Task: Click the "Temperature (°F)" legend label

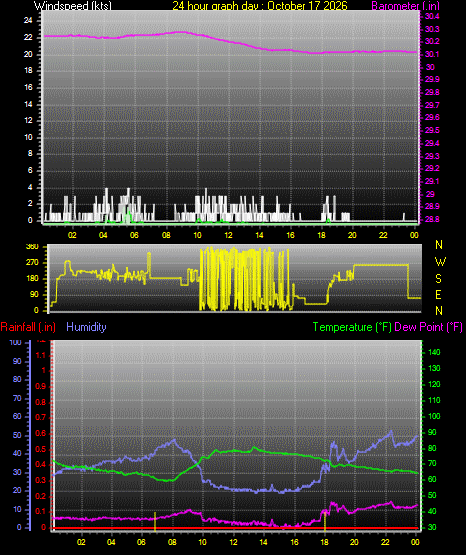Action: tap(352, 327)
